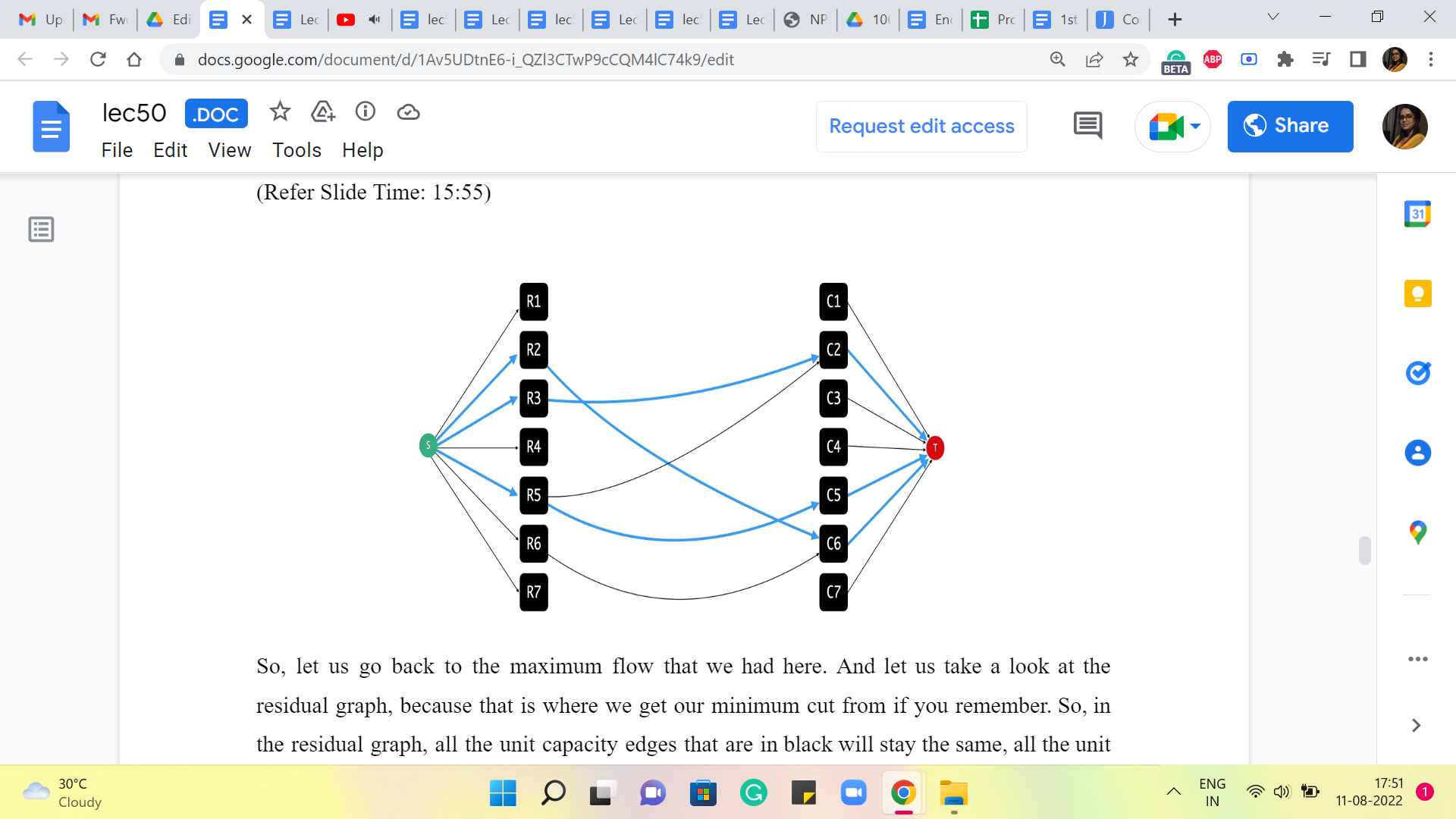The width and height of the screenshot is (1456, 819).
Task: Open Google Keep side panel
Action: [x=1417, y=293]
